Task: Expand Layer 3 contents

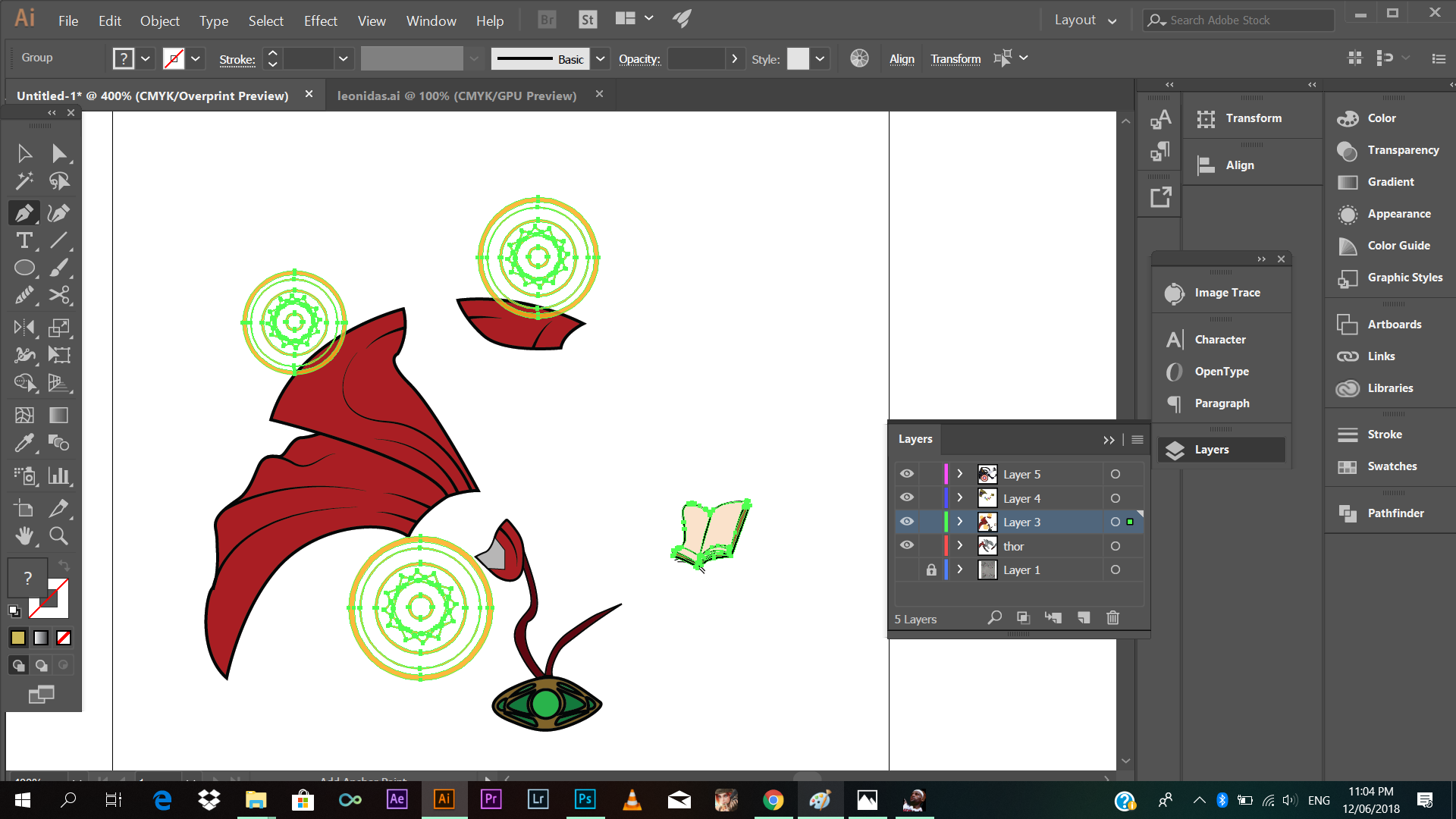Action: (960, 522)
